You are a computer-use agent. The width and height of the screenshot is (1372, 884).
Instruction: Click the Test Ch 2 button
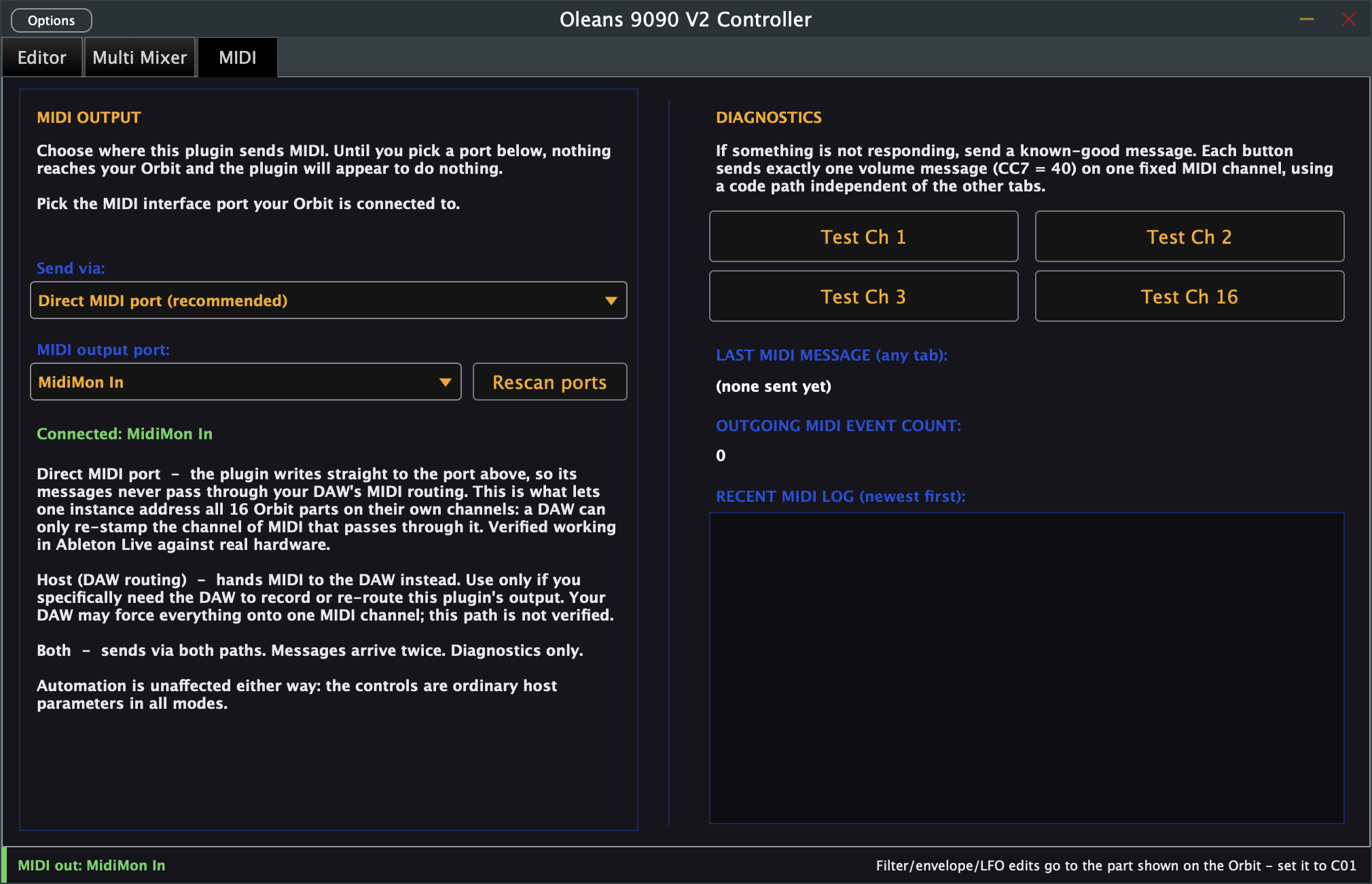coord(1189,236)
